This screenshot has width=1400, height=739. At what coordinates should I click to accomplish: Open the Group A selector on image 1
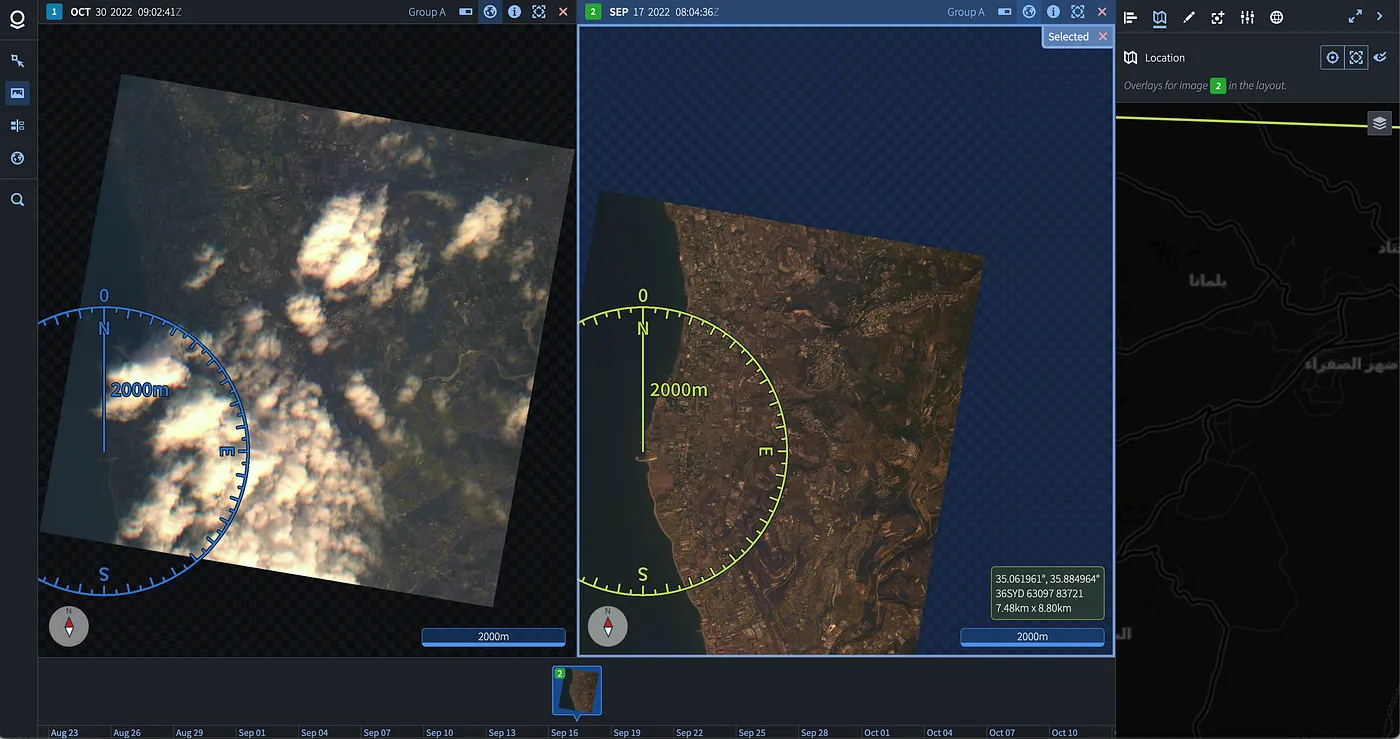pos(427,12)
